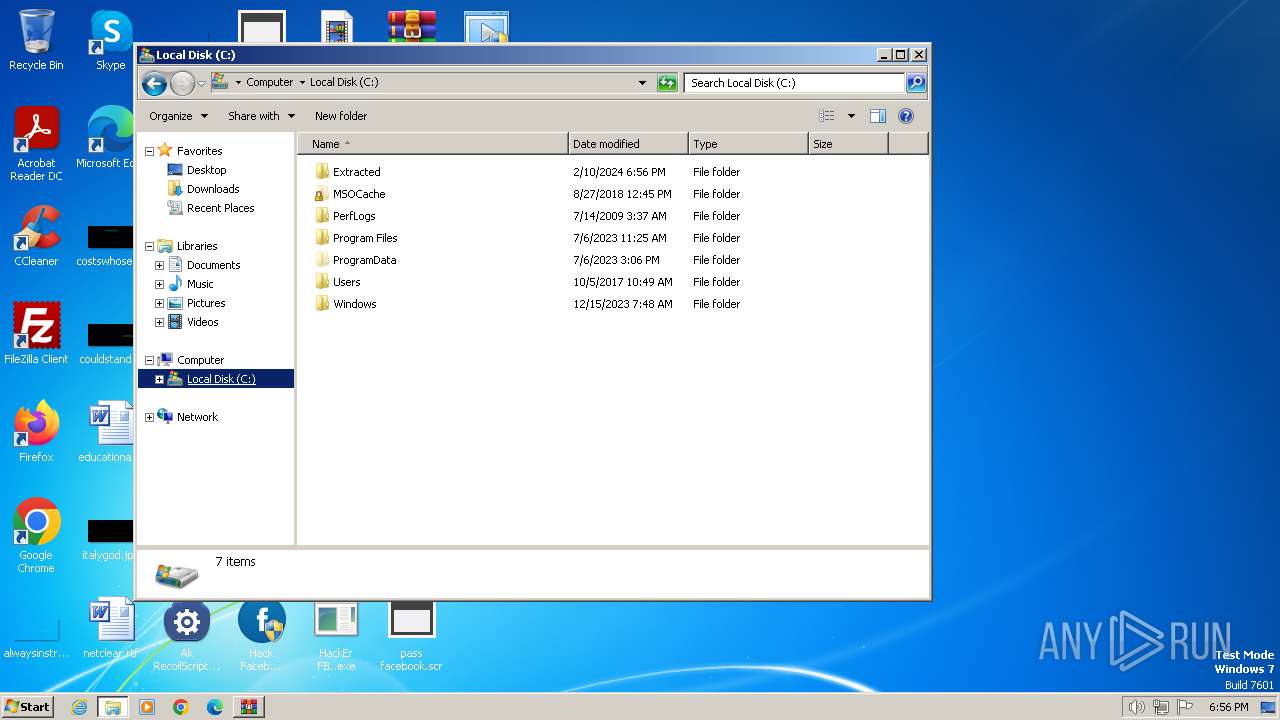Click the FileZilla Client desktop icon

pyautogui.click(x=36, y=333)
